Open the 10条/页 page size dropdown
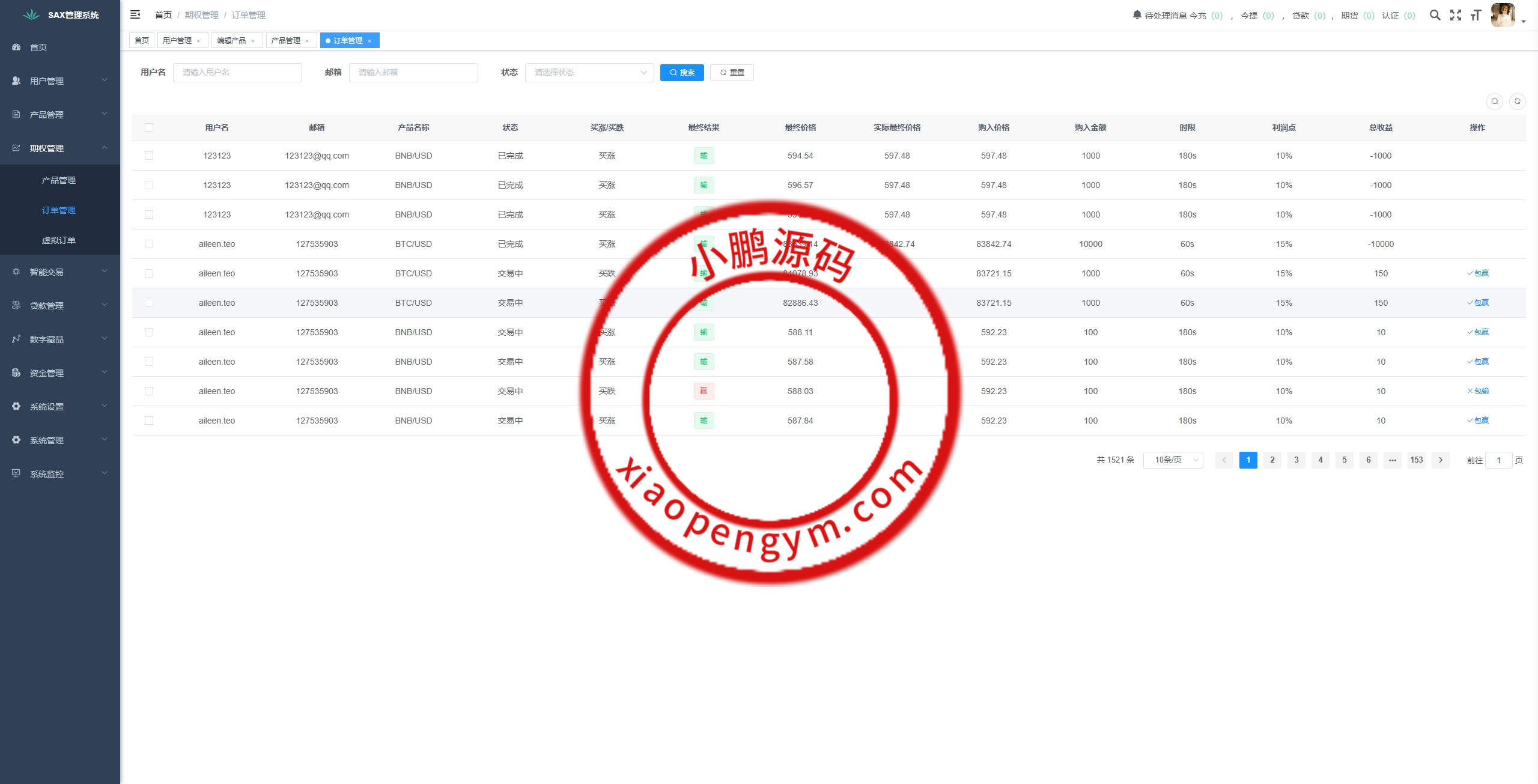The width and height of the screenshot is (1538, 784). (1173, 460)
